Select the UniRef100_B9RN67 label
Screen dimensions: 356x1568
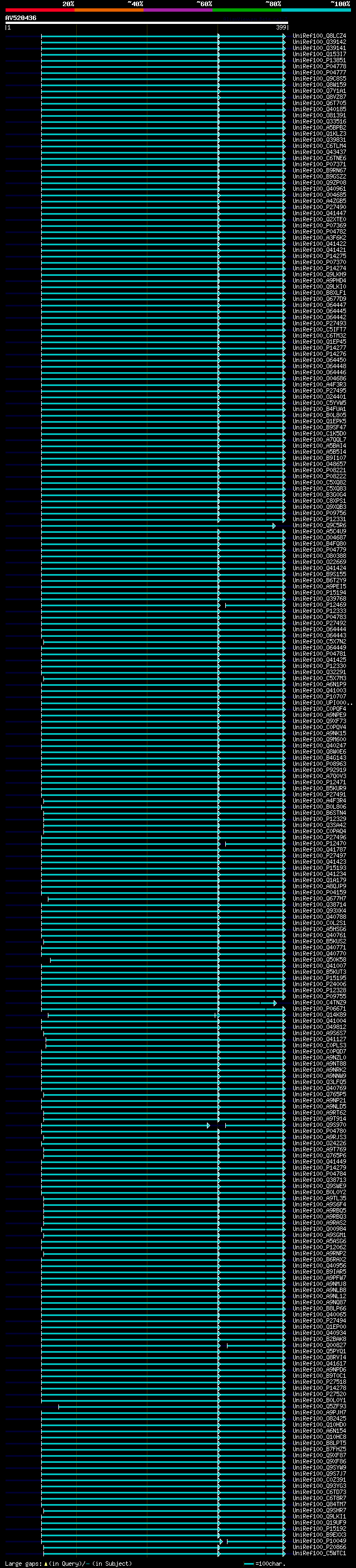click(319, 170)
